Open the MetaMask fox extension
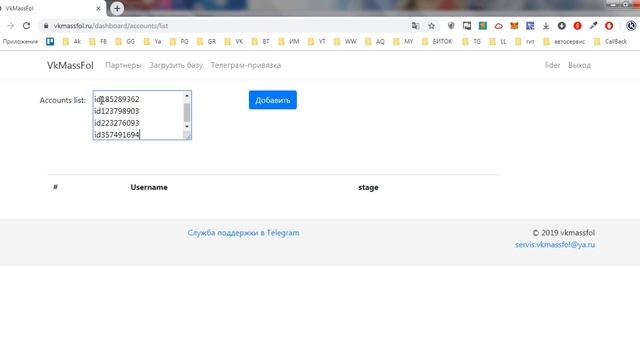 514,26
